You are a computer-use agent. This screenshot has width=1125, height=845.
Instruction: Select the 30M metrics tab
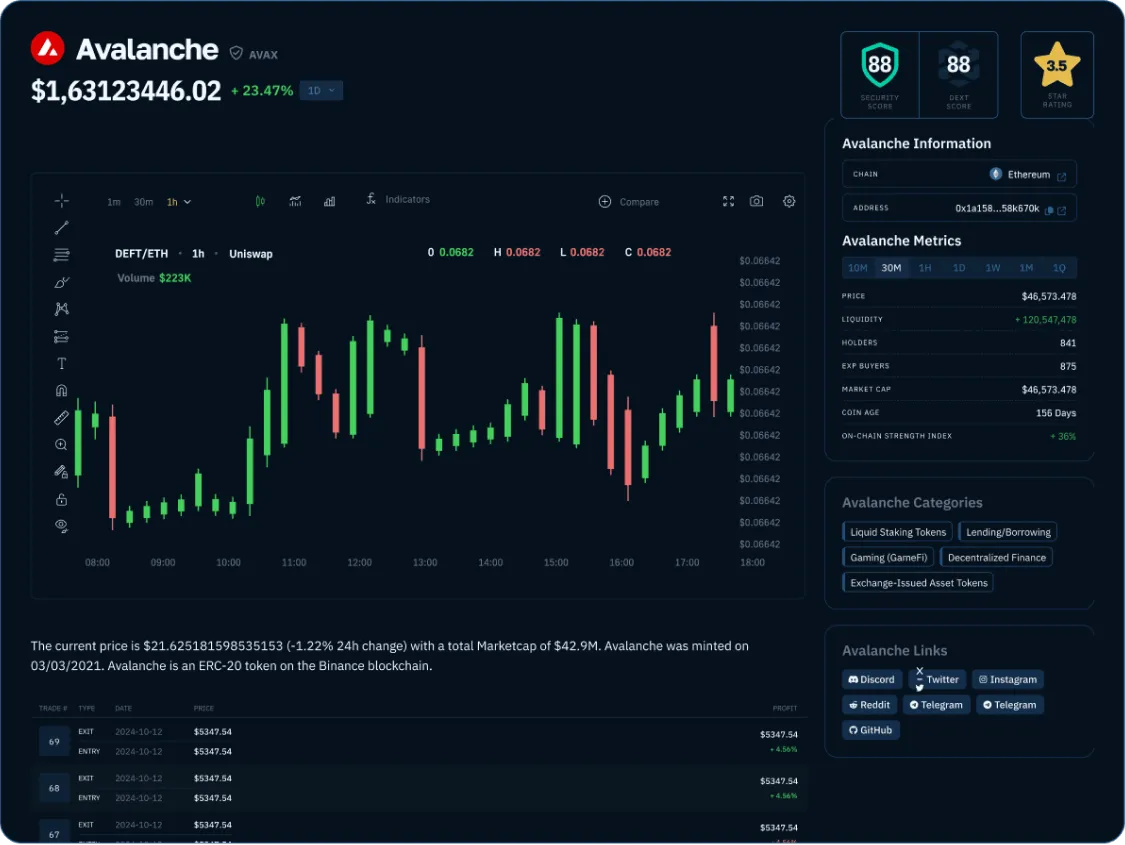891,268
